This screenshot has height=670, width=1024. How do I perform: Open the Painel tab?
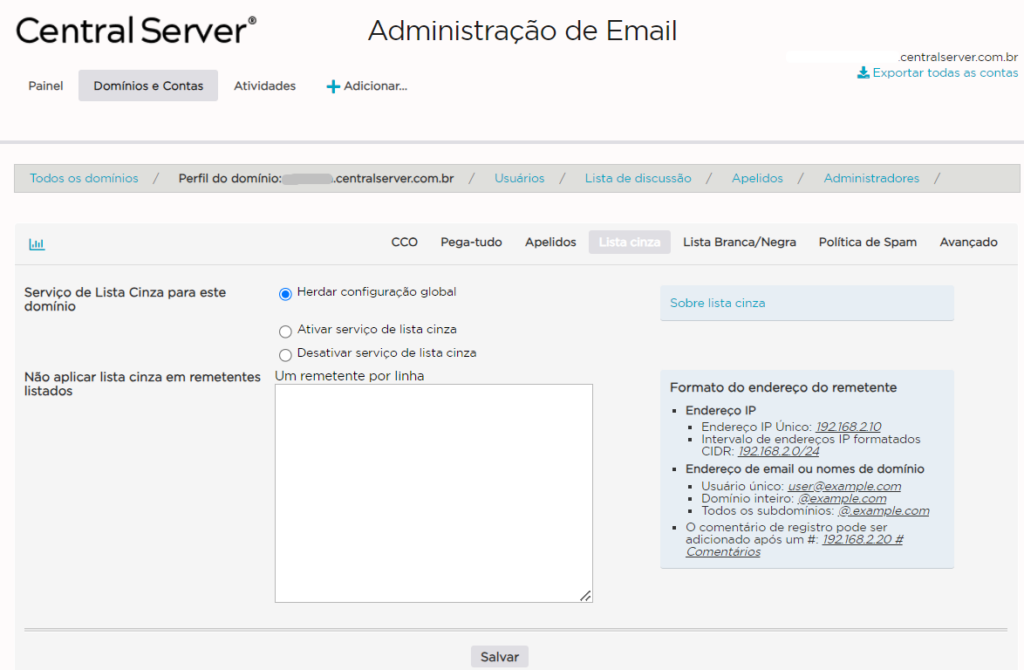tap(45, 86)
